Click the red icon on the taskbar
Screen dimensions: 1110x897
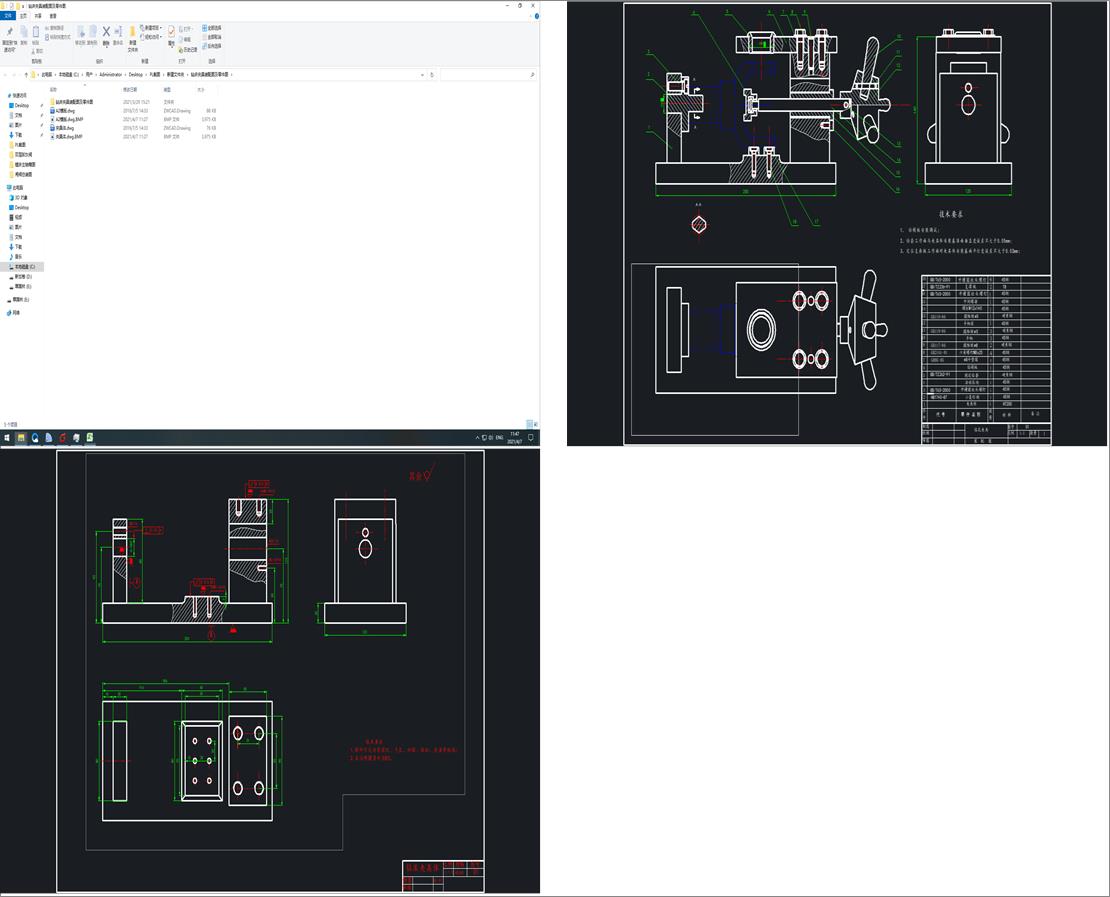62,438
